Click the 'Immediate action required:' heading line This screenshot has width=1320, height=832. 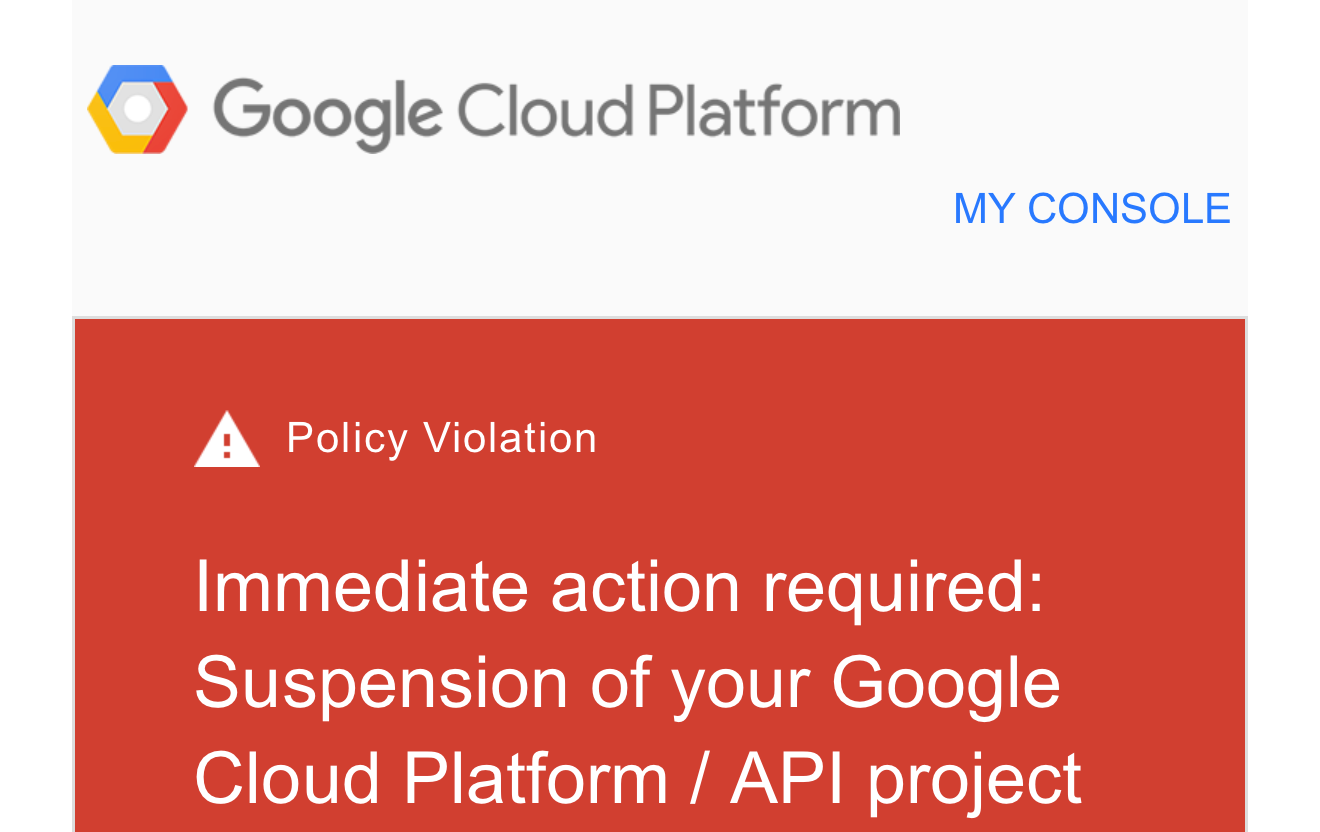[619, 586]
